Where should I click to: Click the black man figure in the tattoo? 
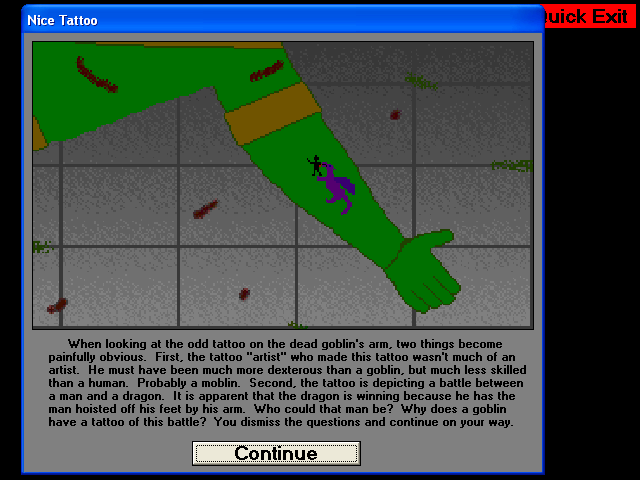click(315, 165)
